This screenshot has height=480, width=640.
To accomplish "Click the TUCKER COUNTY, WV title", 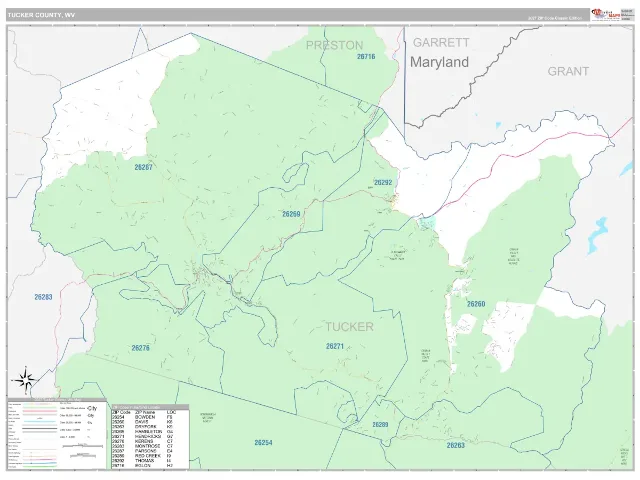I will click(41, 15).
